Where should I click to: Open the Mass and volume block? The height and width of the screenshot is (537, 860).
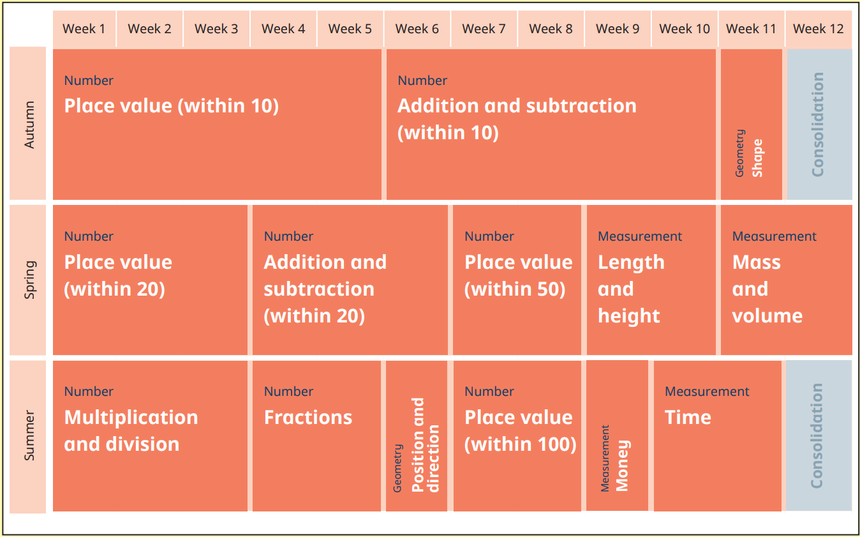785,280
